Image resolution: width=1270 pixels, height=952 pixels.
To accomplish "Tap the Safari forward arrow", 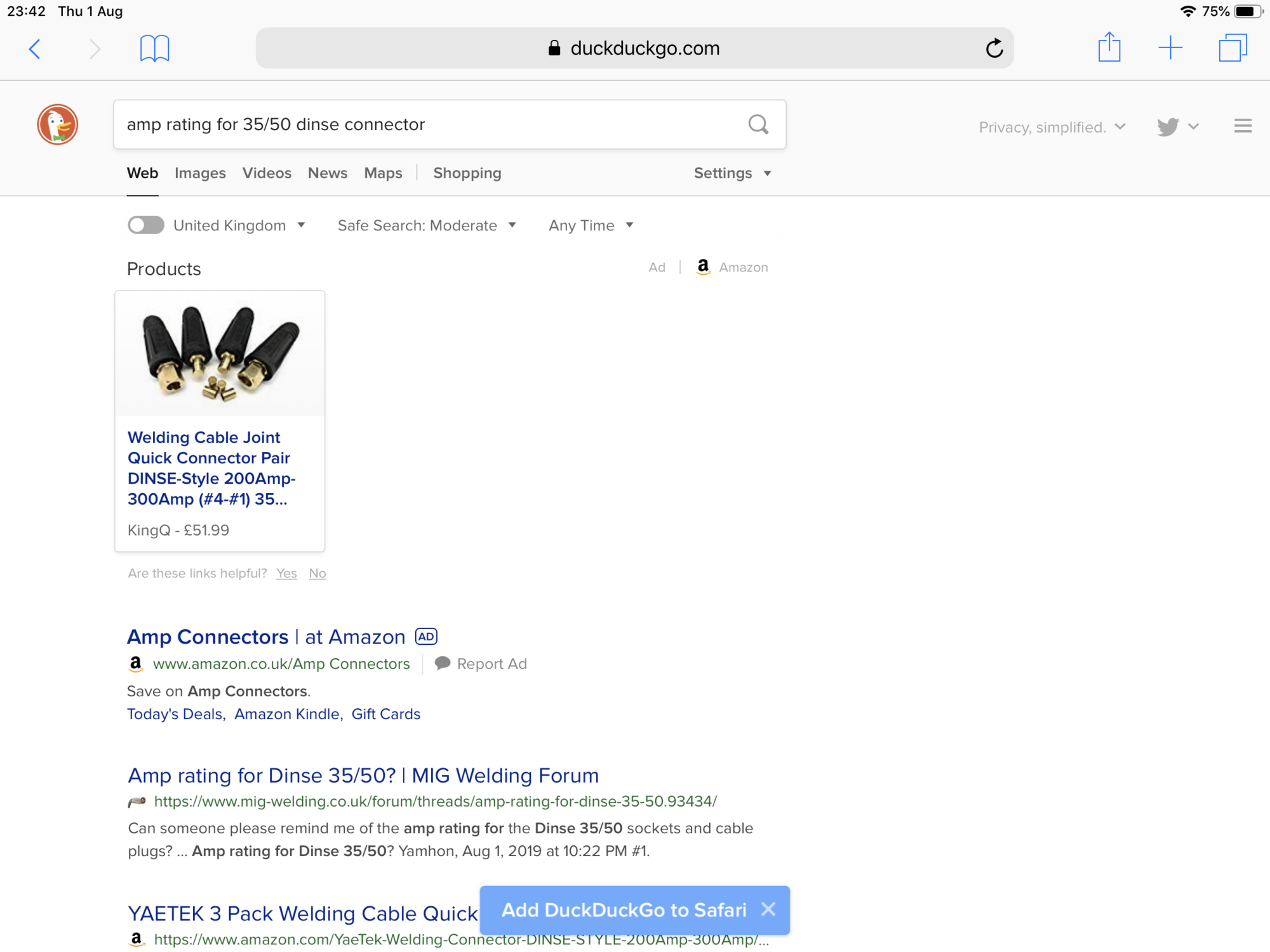I will tap(95, 49).
